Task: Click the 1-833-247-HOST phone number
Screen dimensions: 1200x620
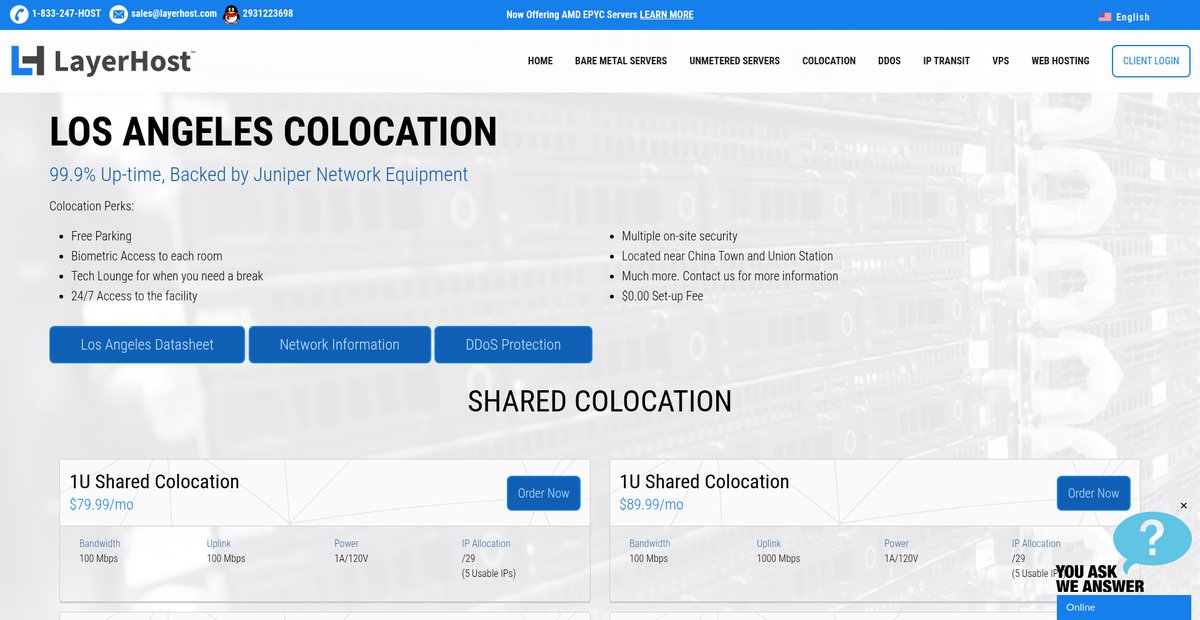Action: click(66, 14)
